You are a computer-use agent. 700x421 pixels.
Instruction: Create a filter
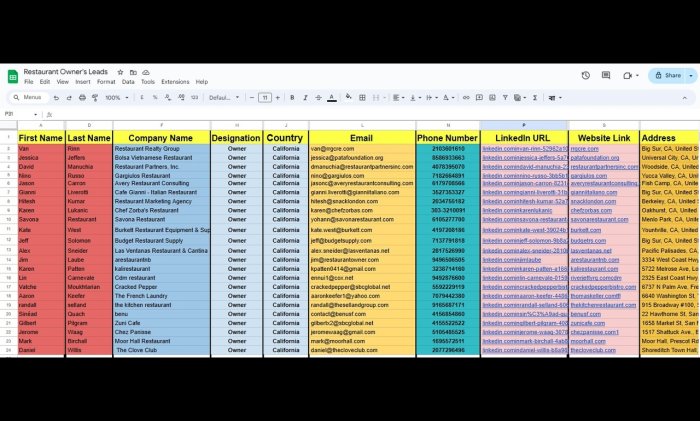(x=505, y=97)
